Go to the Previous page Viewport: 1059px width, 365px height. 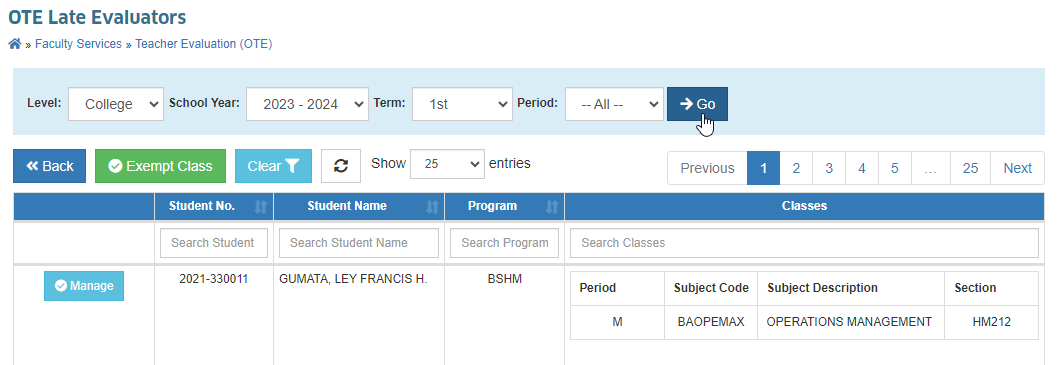tap(707, 168)
